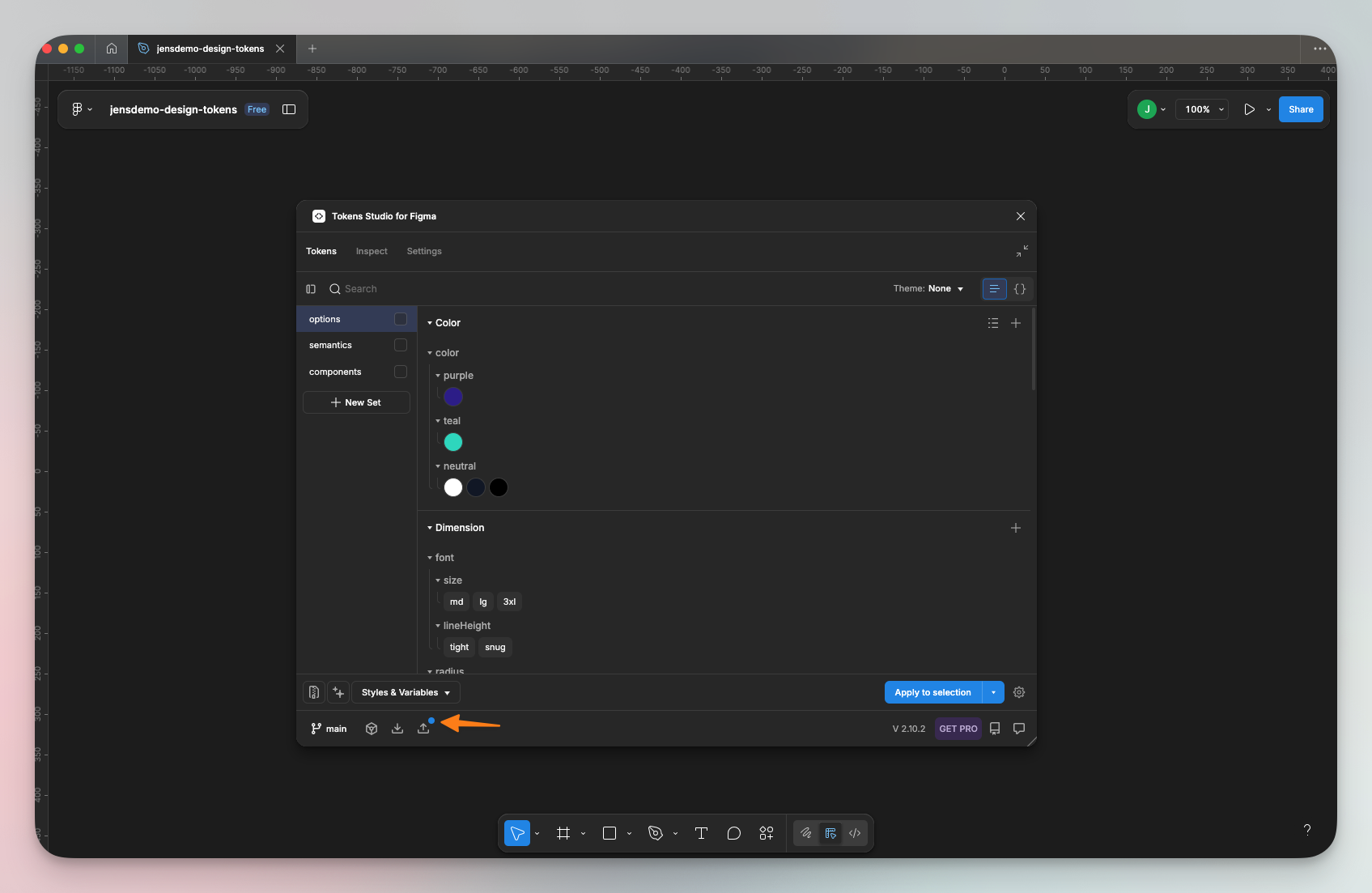This screenshot has height=893, width=1372.
Task: Switch to list view of tokens
Action: click(x=994, y=289)
